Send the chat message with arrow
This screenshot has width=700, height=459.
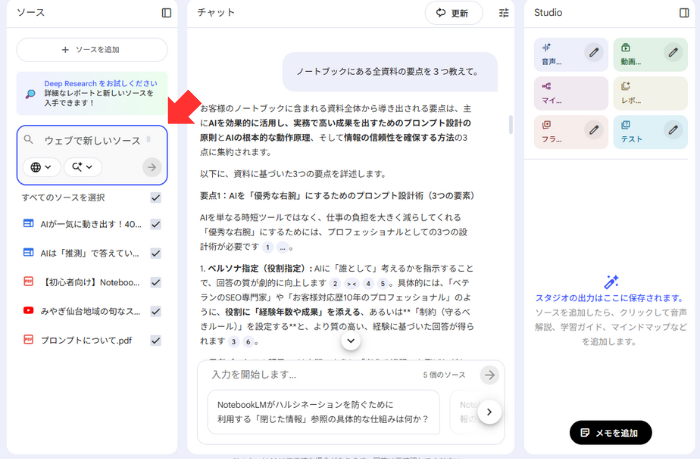point(490,375)
